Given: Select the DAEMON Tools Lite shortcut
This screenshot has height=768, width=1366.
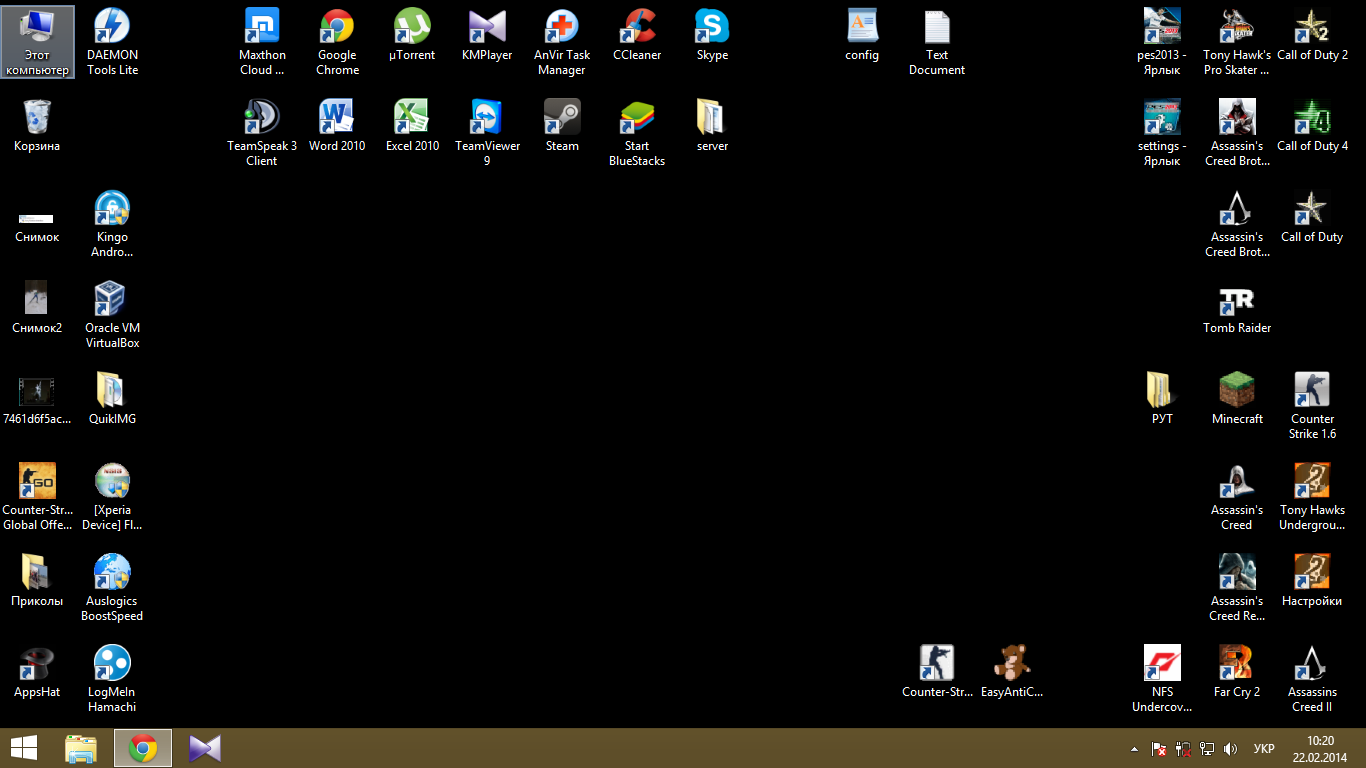Looking at the screenshot, I should (x=112, y=42).
